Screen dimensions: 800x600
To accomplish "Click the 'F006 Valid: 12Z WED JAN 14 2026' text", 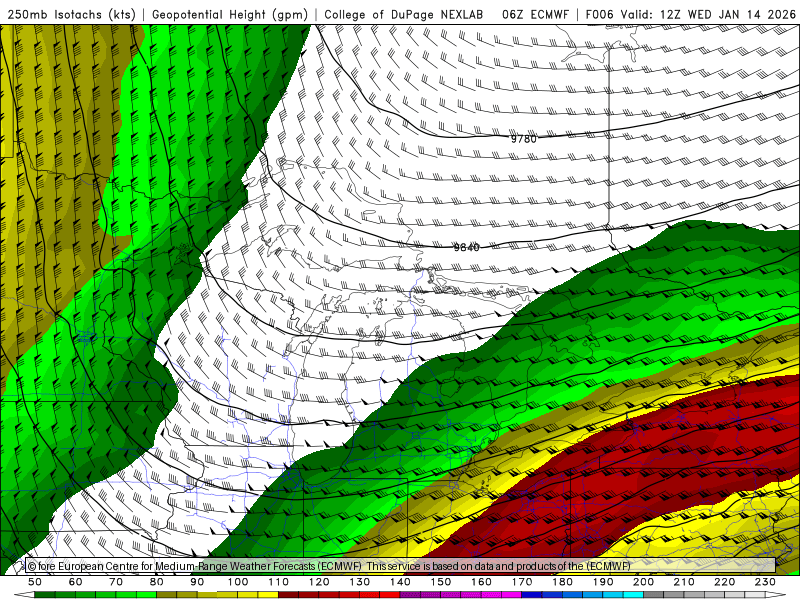I will [x=691, y=15].
